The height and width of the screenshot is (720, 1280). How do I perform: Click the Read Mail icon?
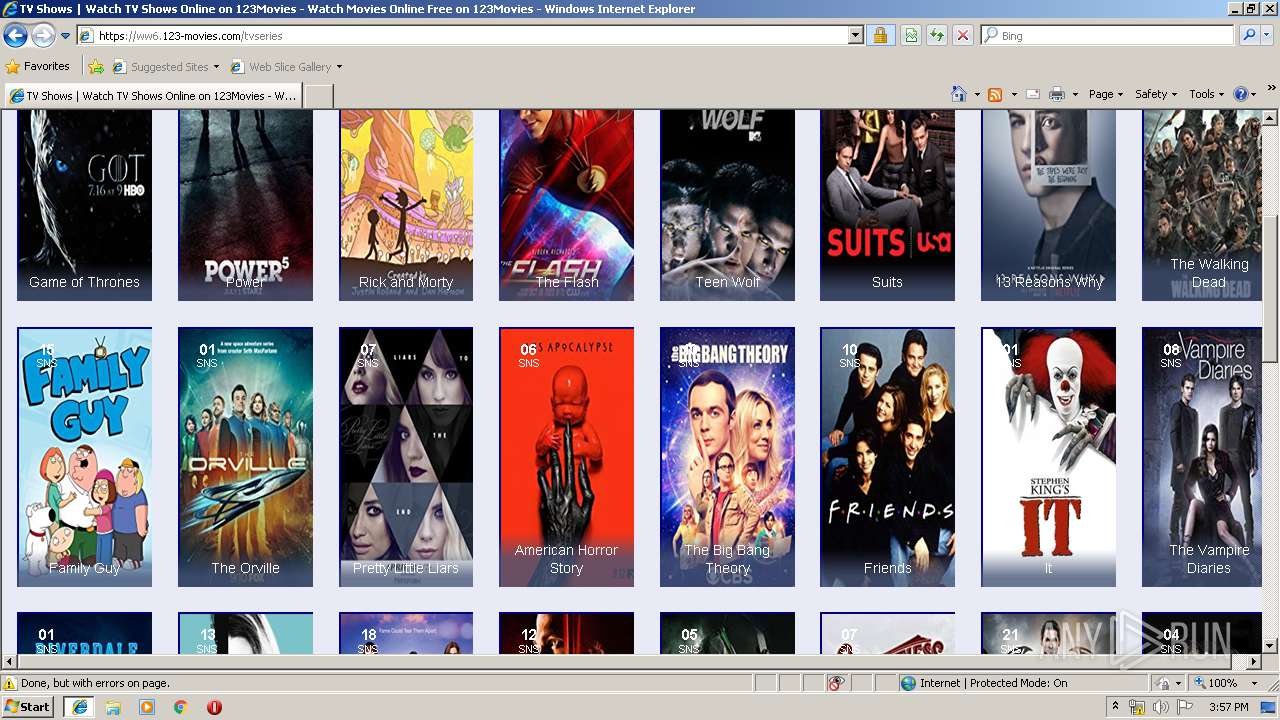(x=1033, y=94)
